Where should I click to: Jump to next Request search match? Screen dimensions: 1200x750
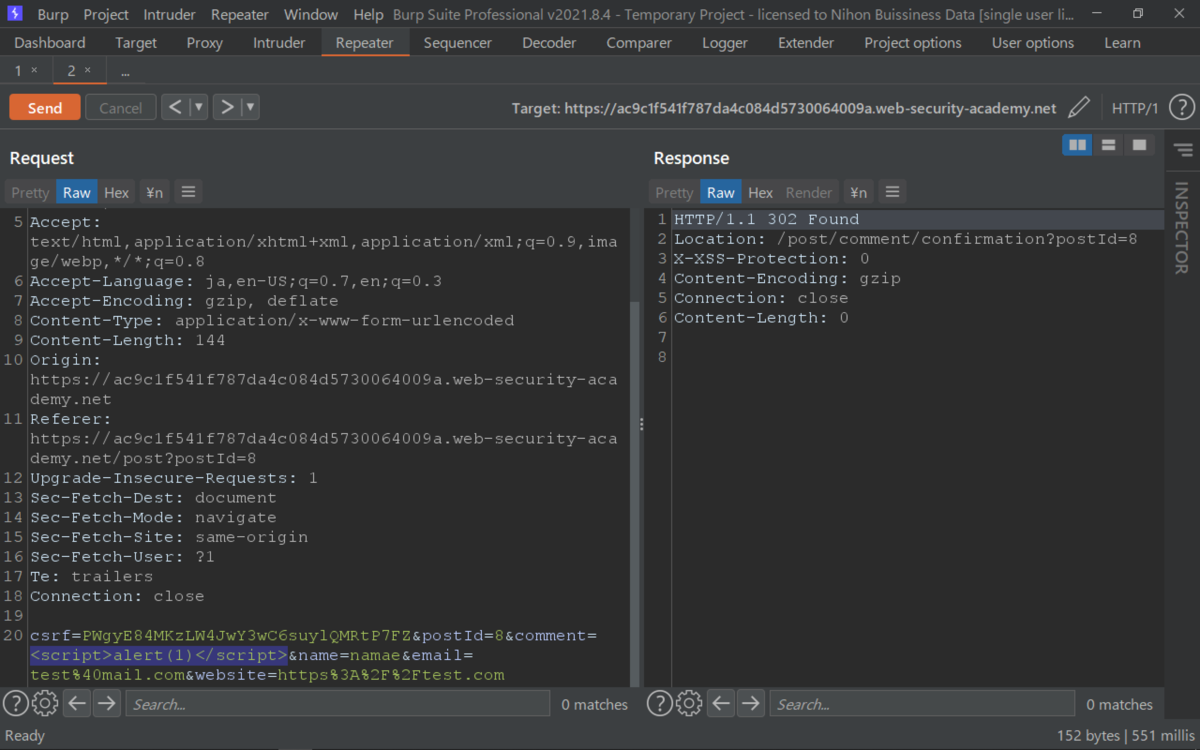[x=107, y=704]
